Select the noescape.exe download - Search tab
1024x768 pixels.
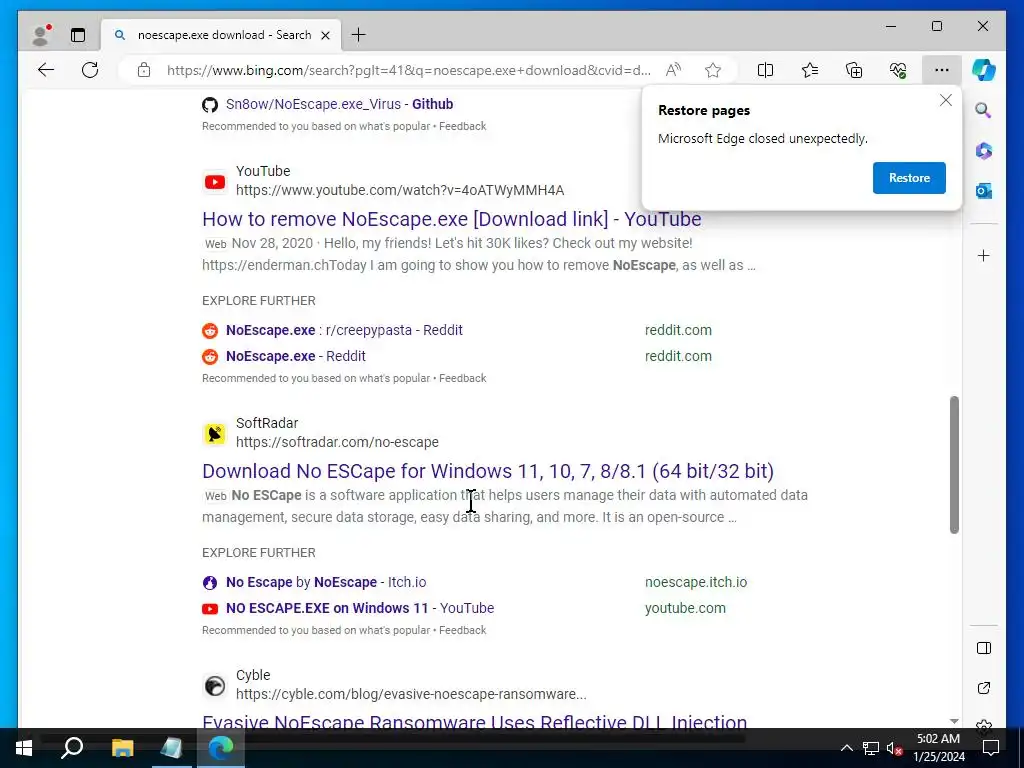coord(221,35)
